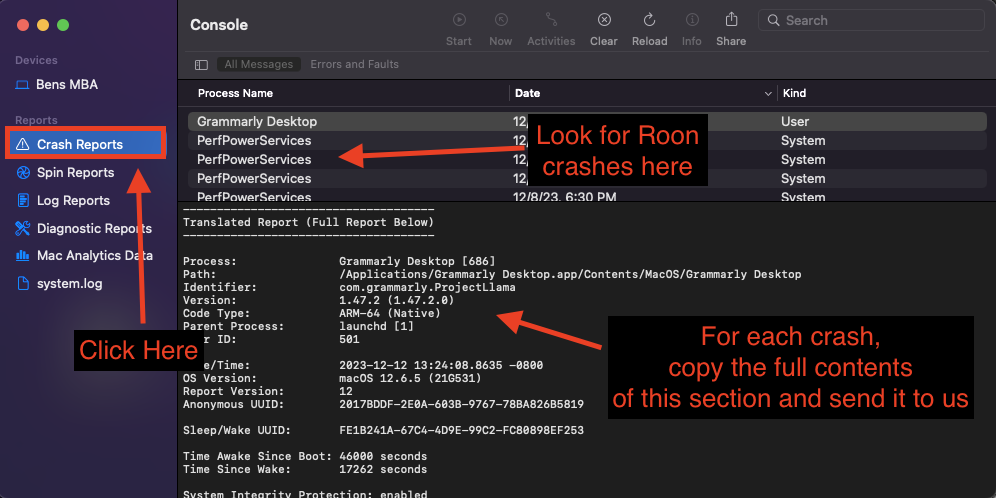Open the Activities toolbar icon
The image size is (996, 498).
point(551,20)
